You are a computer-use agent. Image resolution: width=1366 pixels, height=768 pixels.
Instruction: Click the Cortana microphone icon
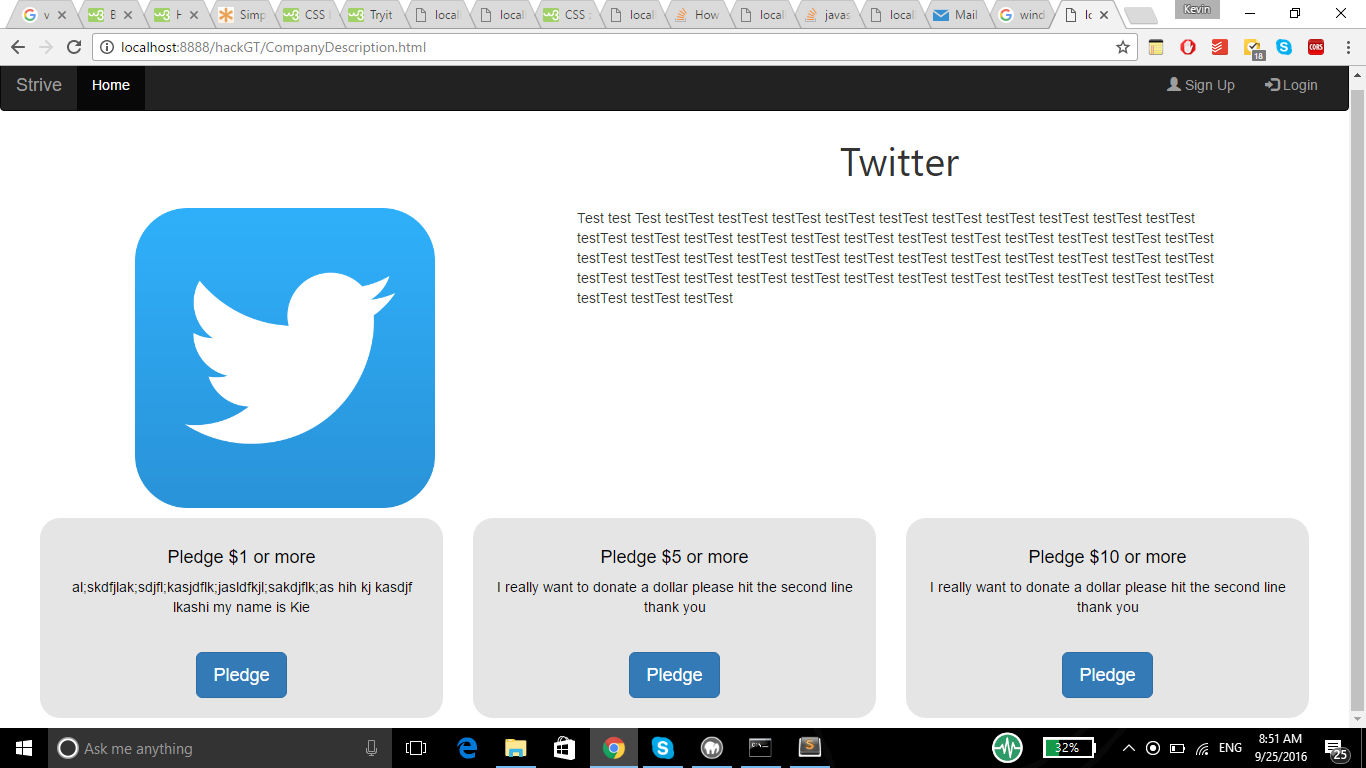(371, 748)
